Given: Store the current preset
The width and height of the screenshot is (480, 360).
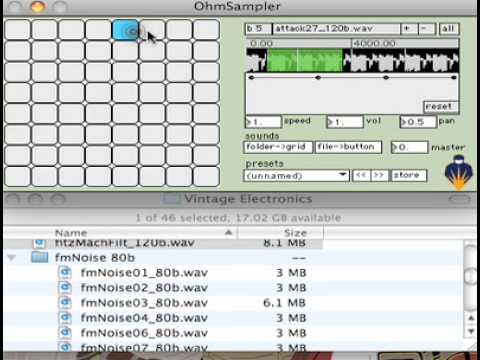Looking at the screenshot, I should pyautogui.click(x=409, y=175).
